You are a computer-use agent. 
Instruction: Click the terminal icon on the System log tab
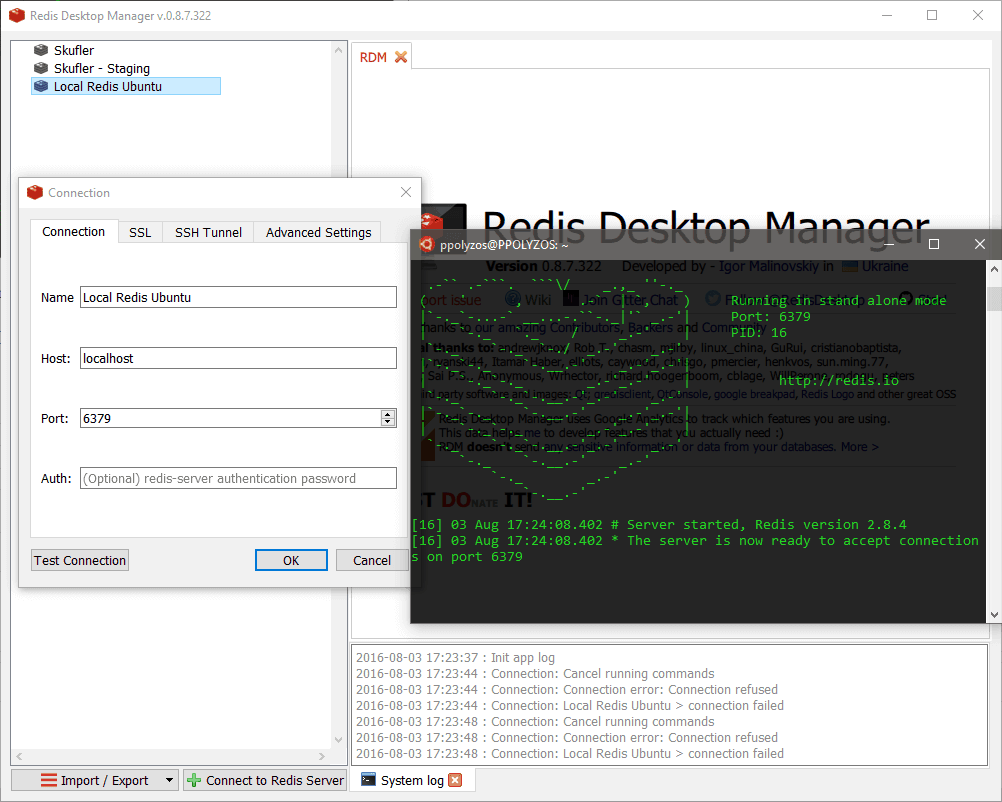367,780
